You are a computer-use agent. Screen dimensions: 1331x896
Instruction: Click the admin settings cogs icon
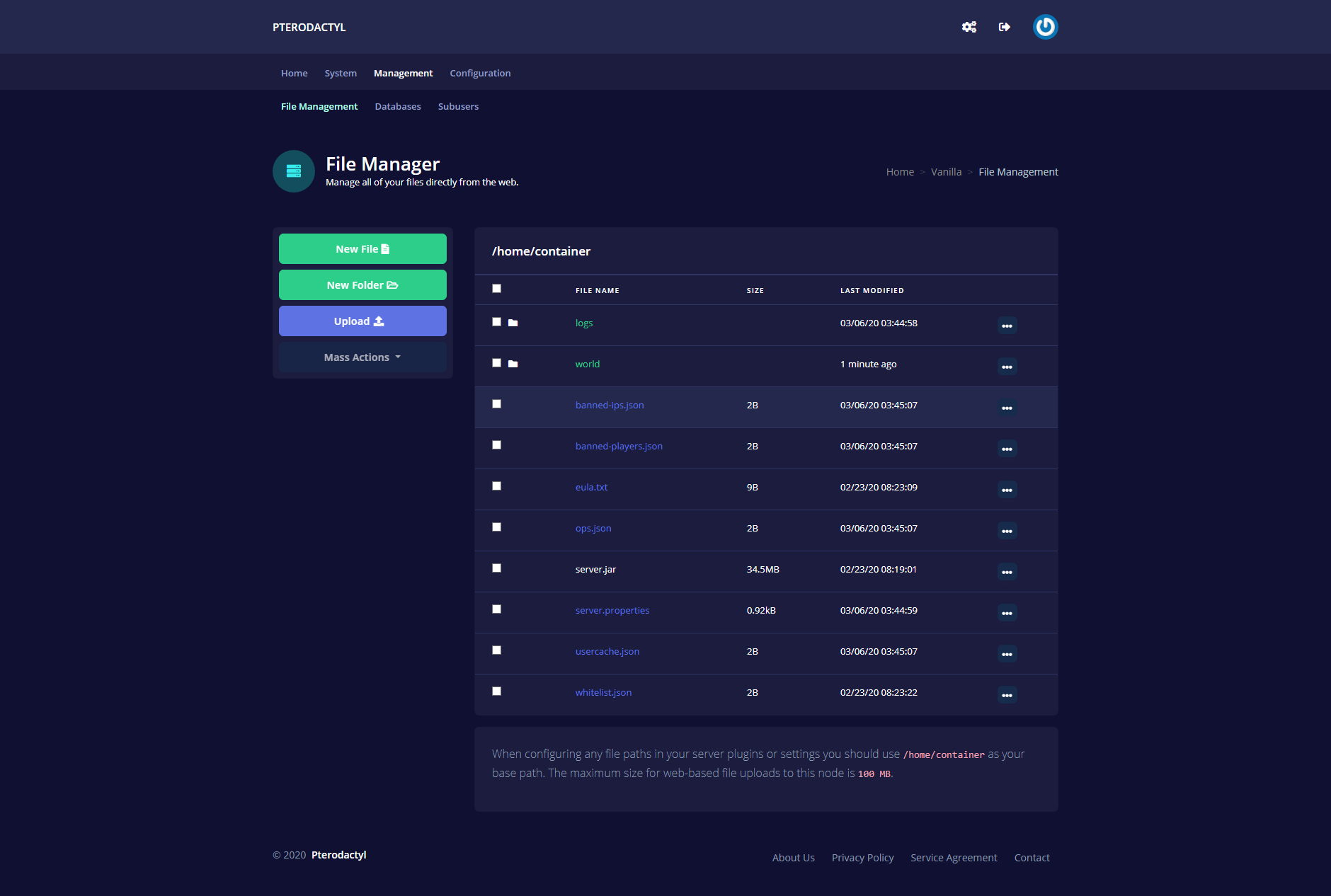coord(969,27)
